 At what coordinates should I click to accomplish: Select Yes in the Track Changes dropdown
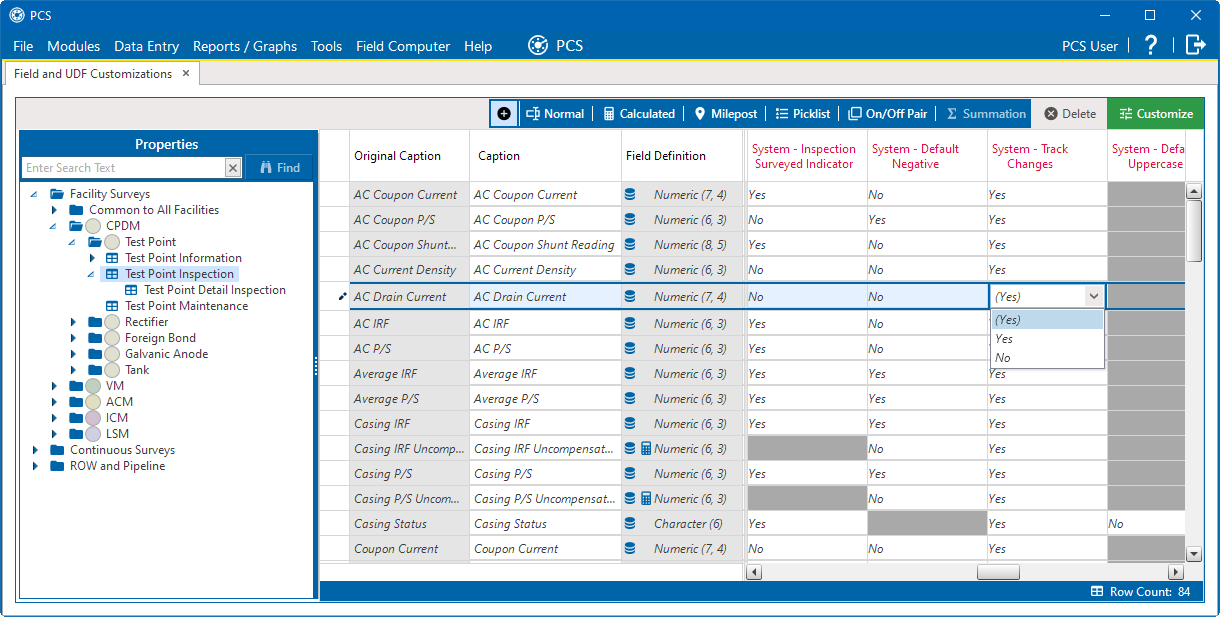pos(1003,338)
